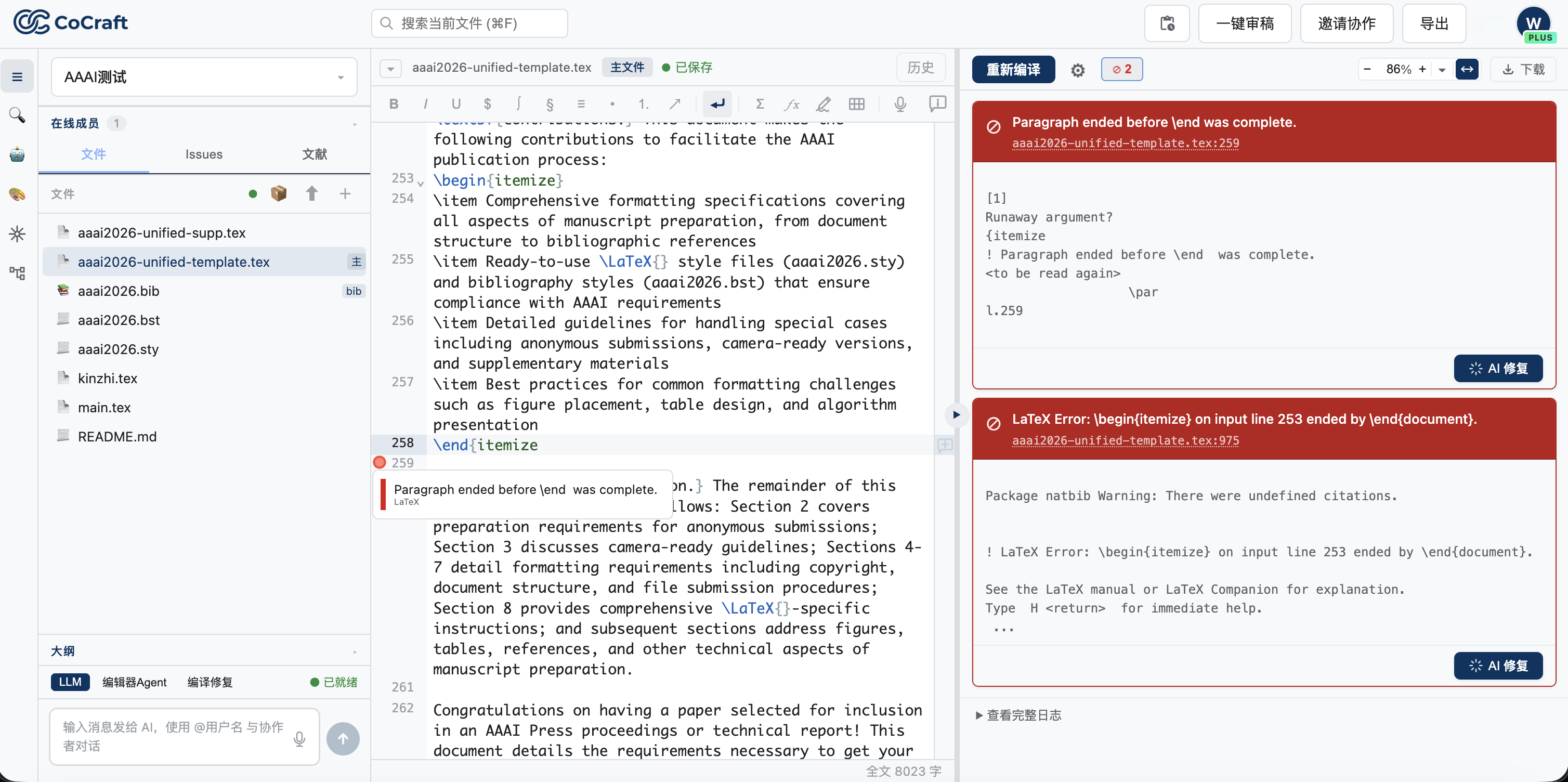Expand the 在线成员 members section
This screenshot has height=782, width=1568.
tap(355, 124)
